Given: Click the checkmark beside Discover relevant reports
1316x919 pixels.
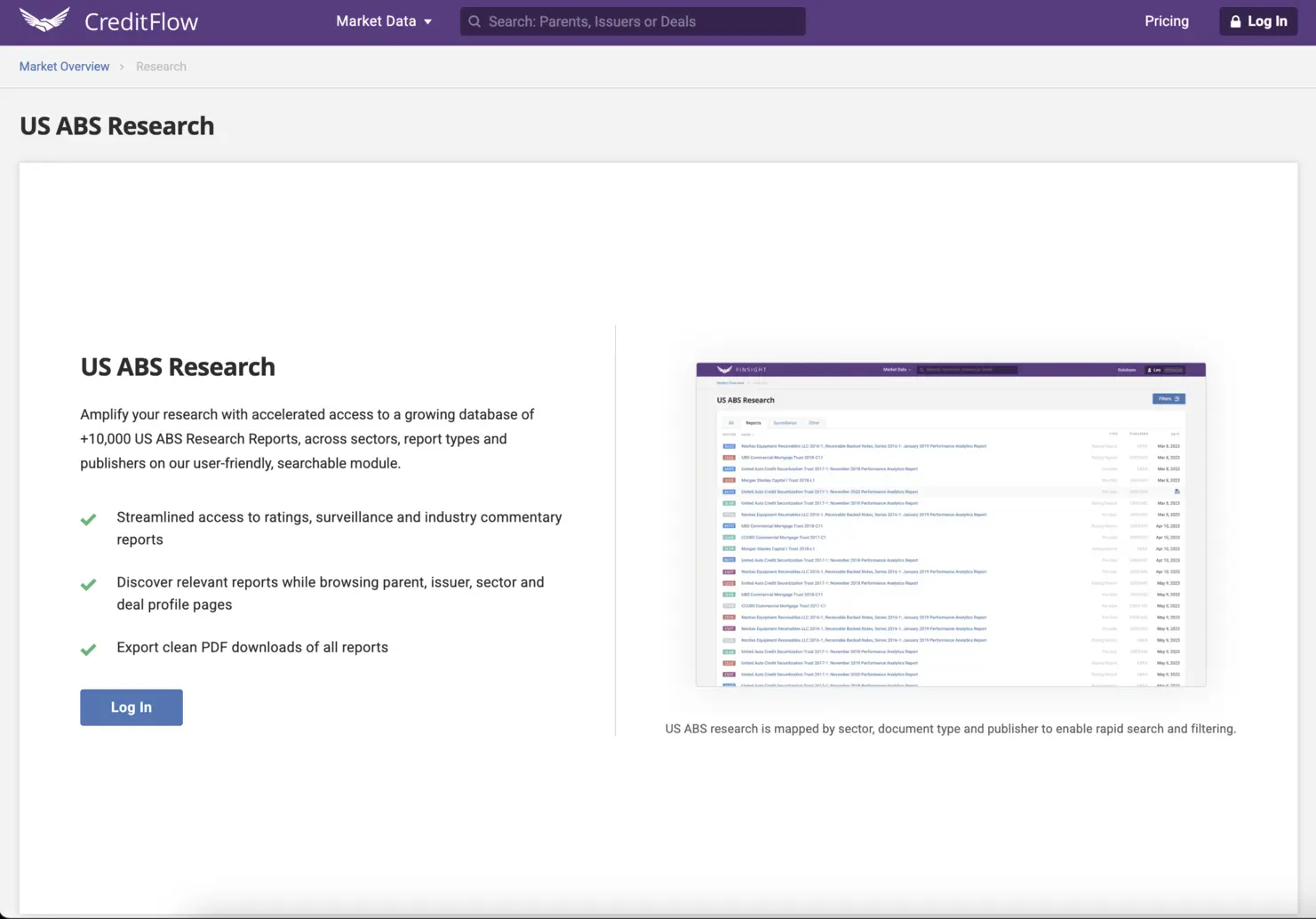Looking at the screenshot, I should tap(88, 585).
